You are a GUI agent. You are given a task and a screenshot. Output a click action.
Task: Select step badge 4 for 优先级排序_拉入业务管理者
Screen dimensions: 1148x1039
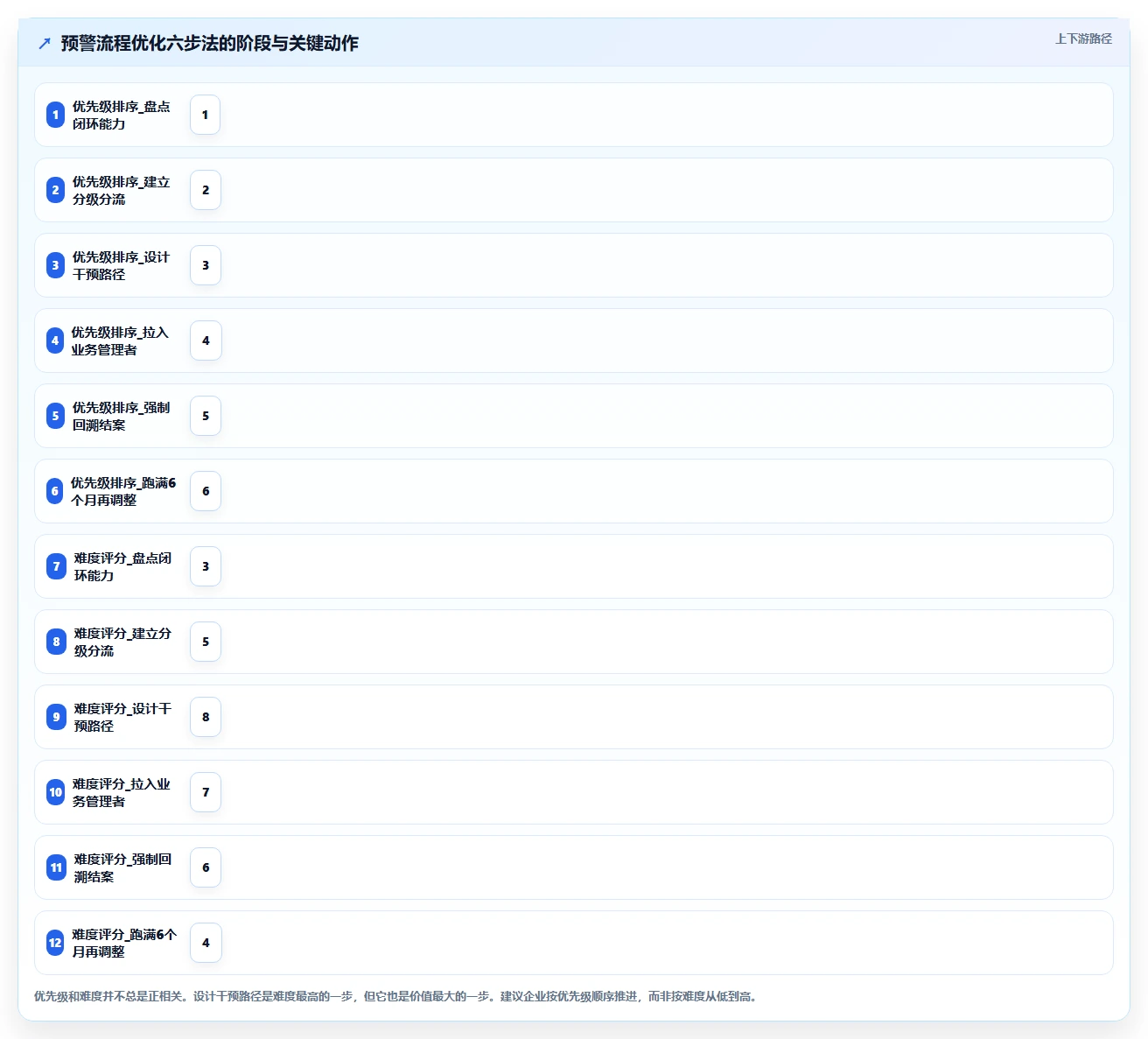tap(55, 340)
